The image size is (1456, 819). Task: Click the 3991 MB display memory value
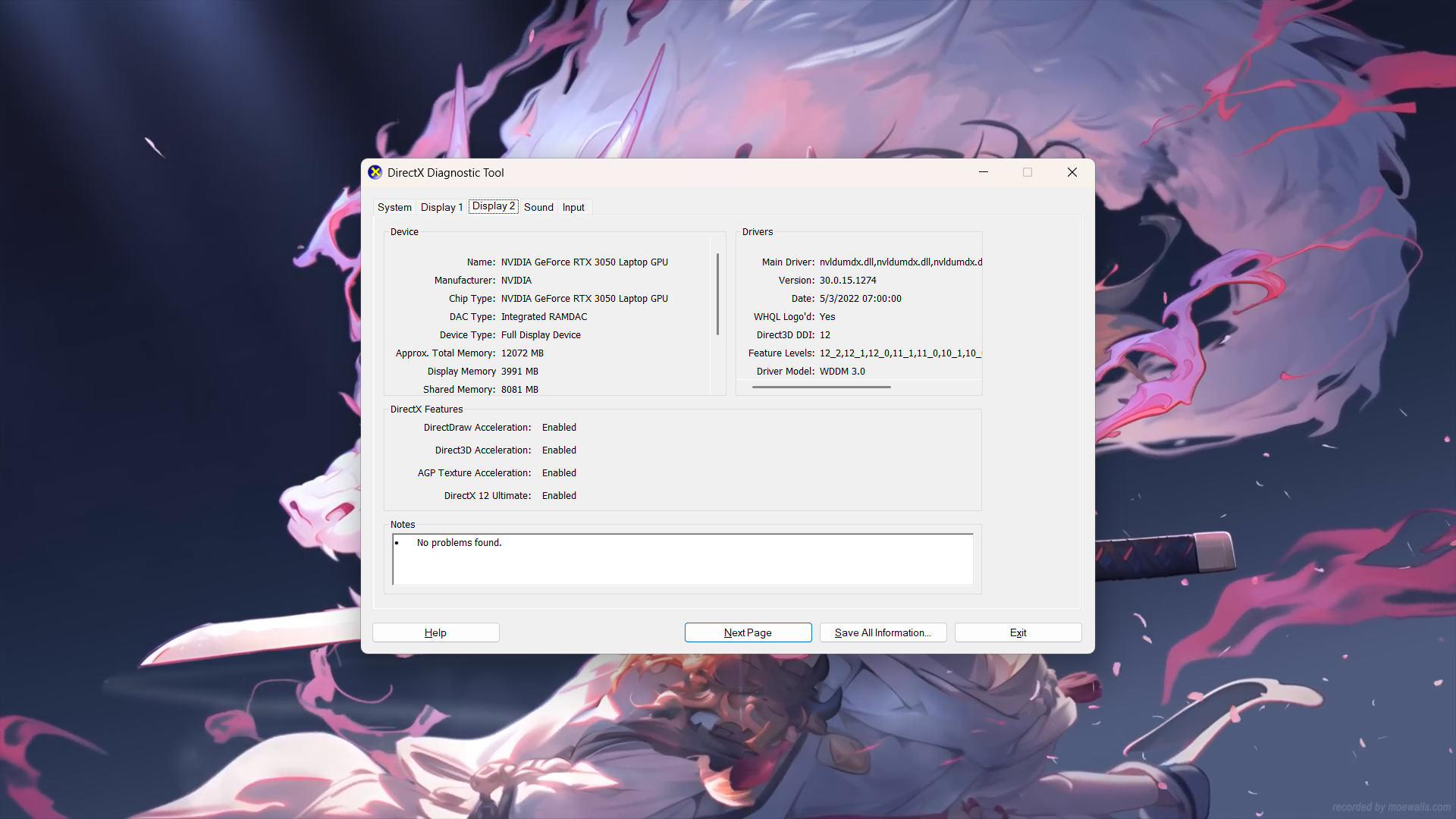pos(519,372)
